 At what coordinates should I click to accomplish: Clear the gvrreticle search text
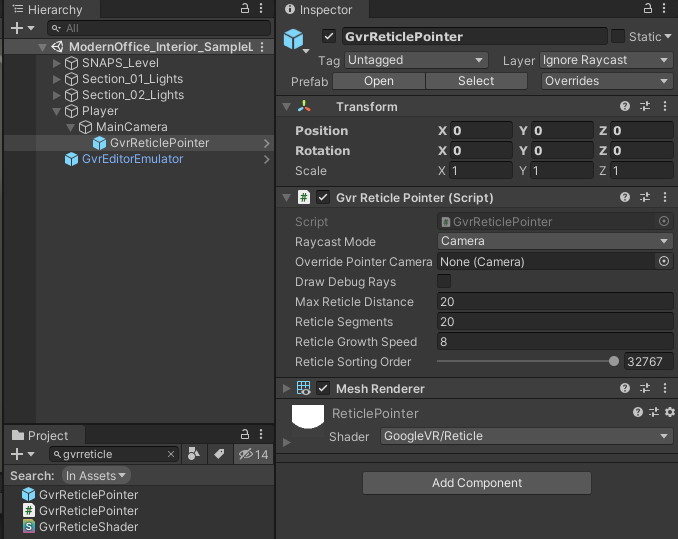171,454
